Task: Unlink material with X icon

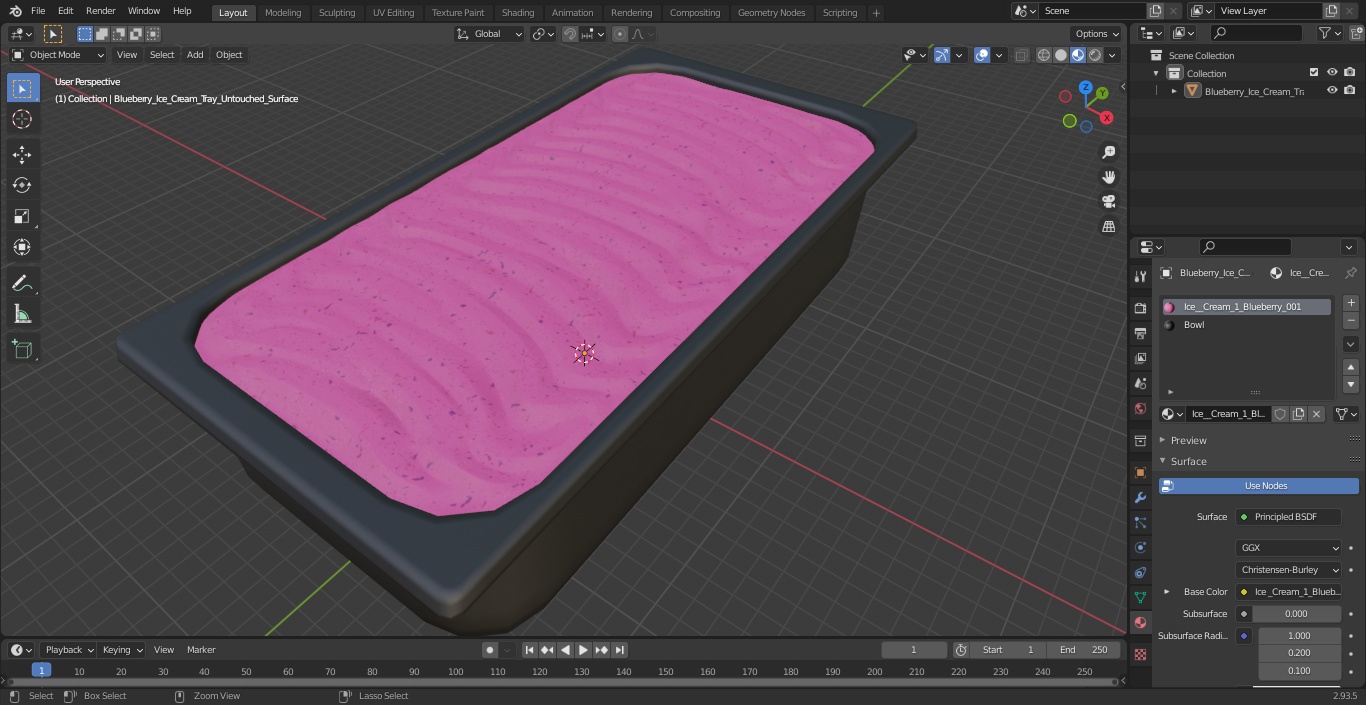Action: [1316, 414]
